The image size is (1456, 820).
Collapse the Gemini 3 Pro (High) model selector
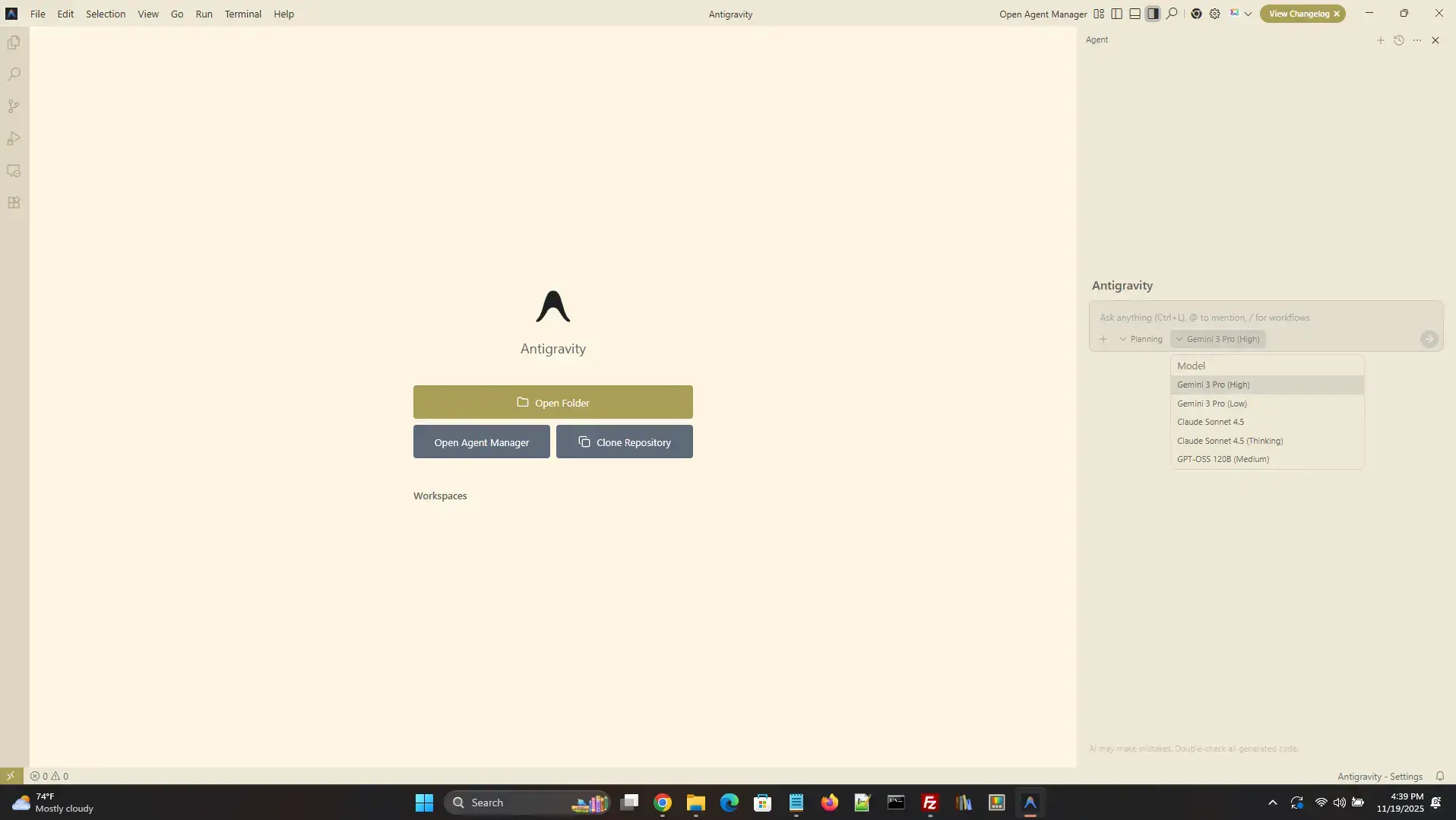coord(1217,339)
